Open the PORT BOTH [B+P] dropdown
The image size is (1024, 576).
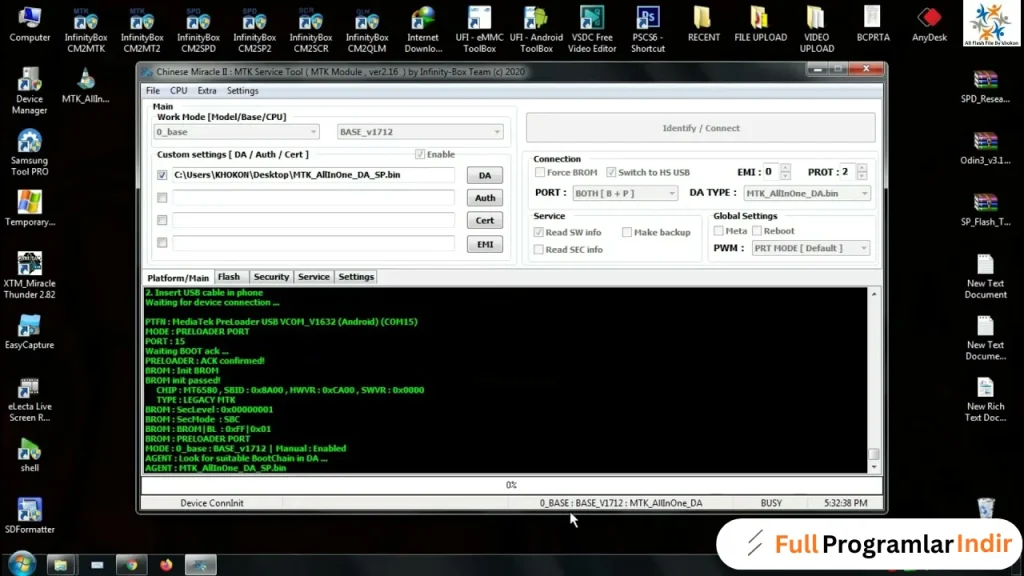[x=625, y=193]
